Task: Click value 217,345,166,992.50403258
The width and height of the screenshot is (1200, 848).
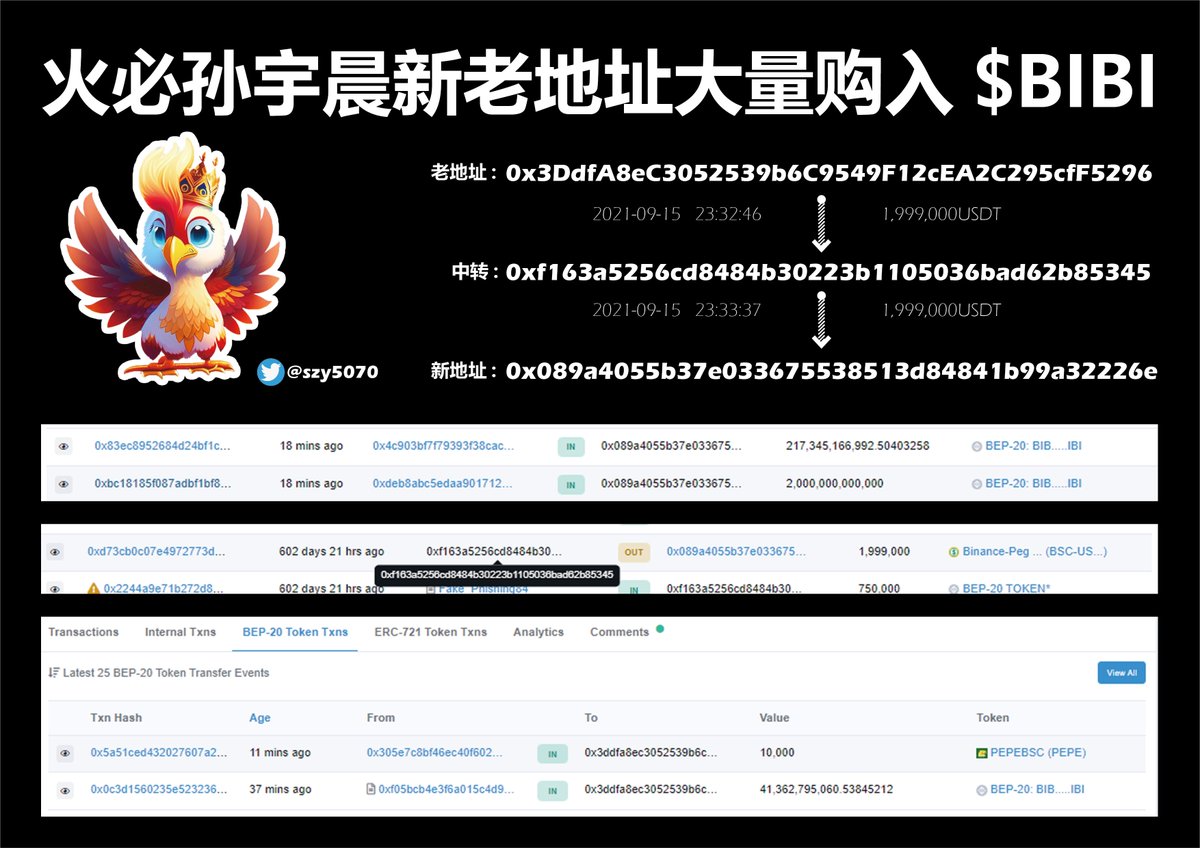Action: pyautogui.click(x=858, y=446)
